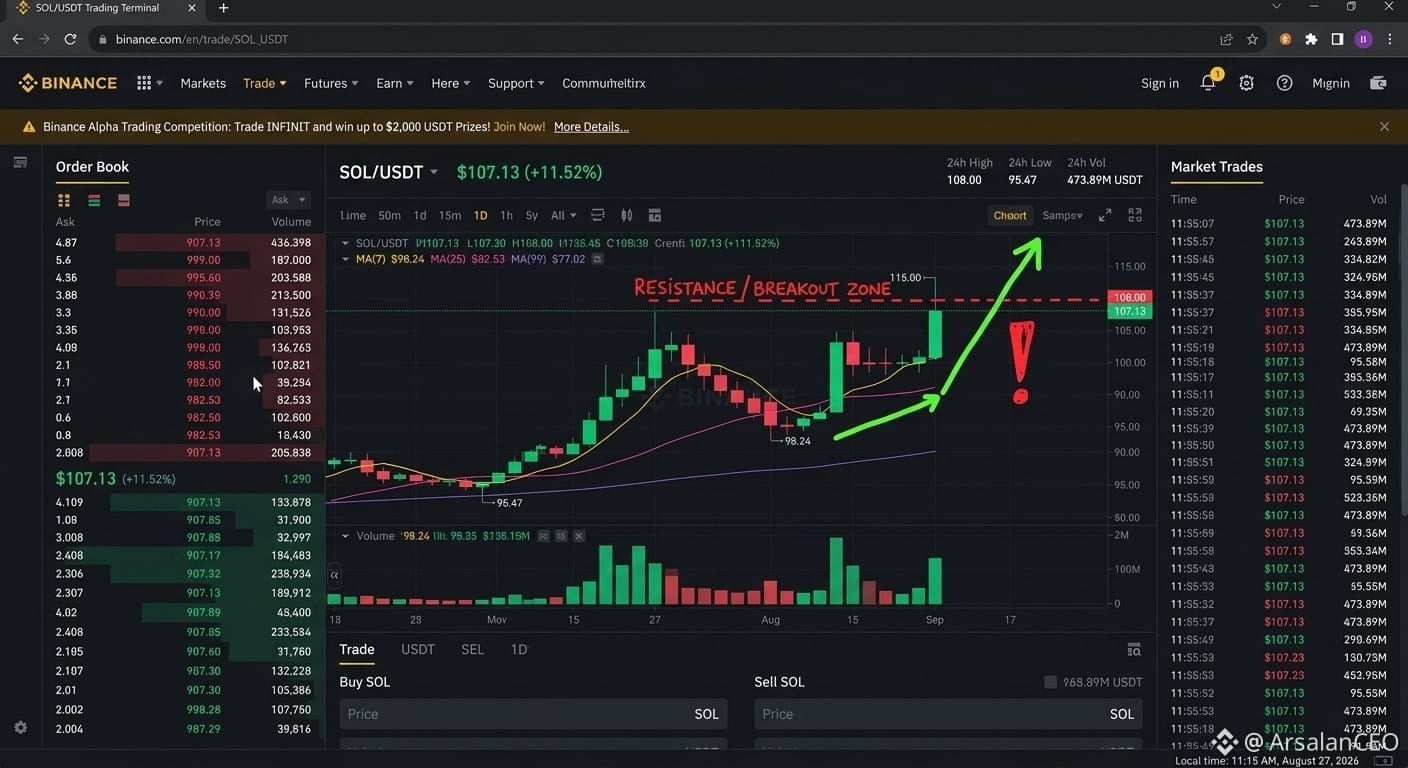Click the order search icon beside Trade tabs
Screen dimensions: 1408x768
(1134, 650)
